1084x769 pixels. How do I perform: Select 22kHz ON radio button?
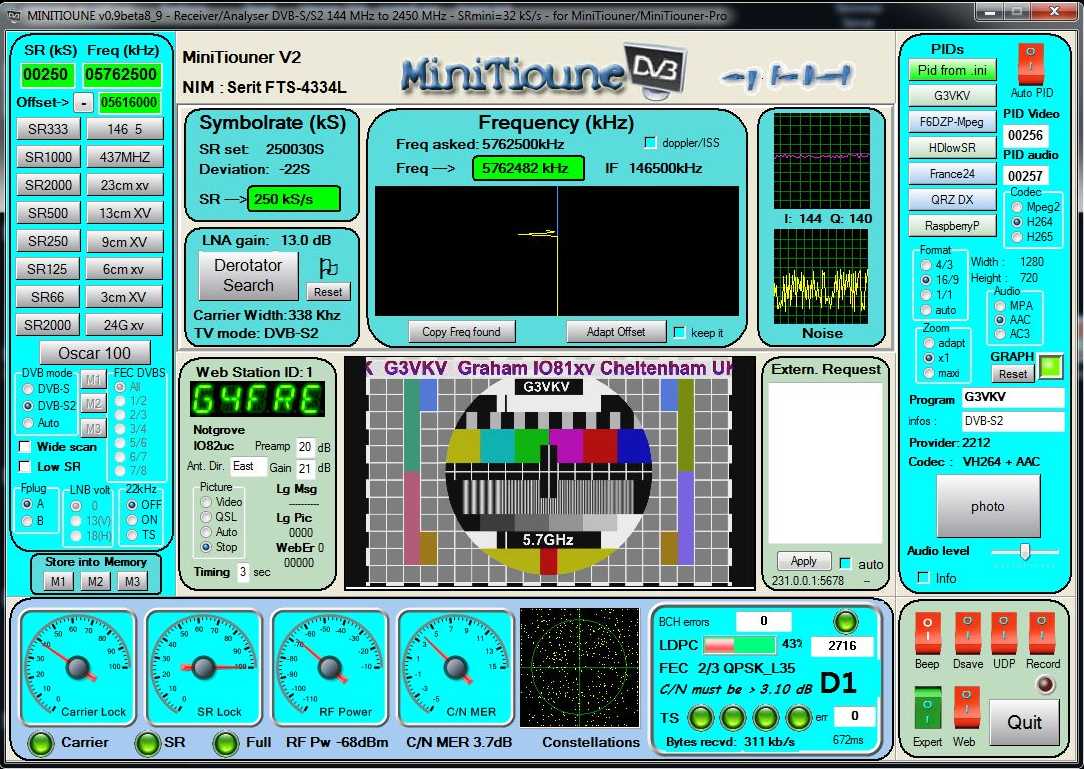pyautogui.click(x=132, y=520)
